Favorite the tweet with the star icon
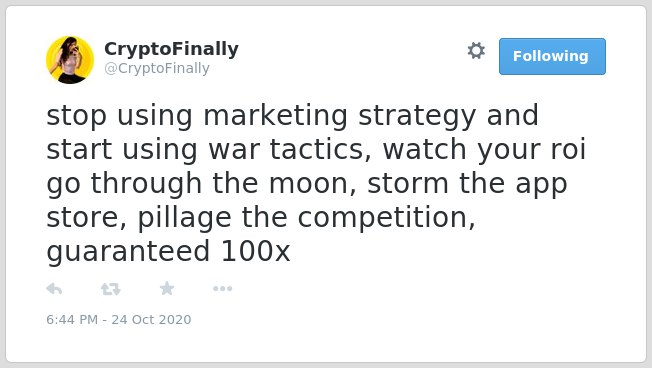652x368 pixels. (x=167, y=288)
